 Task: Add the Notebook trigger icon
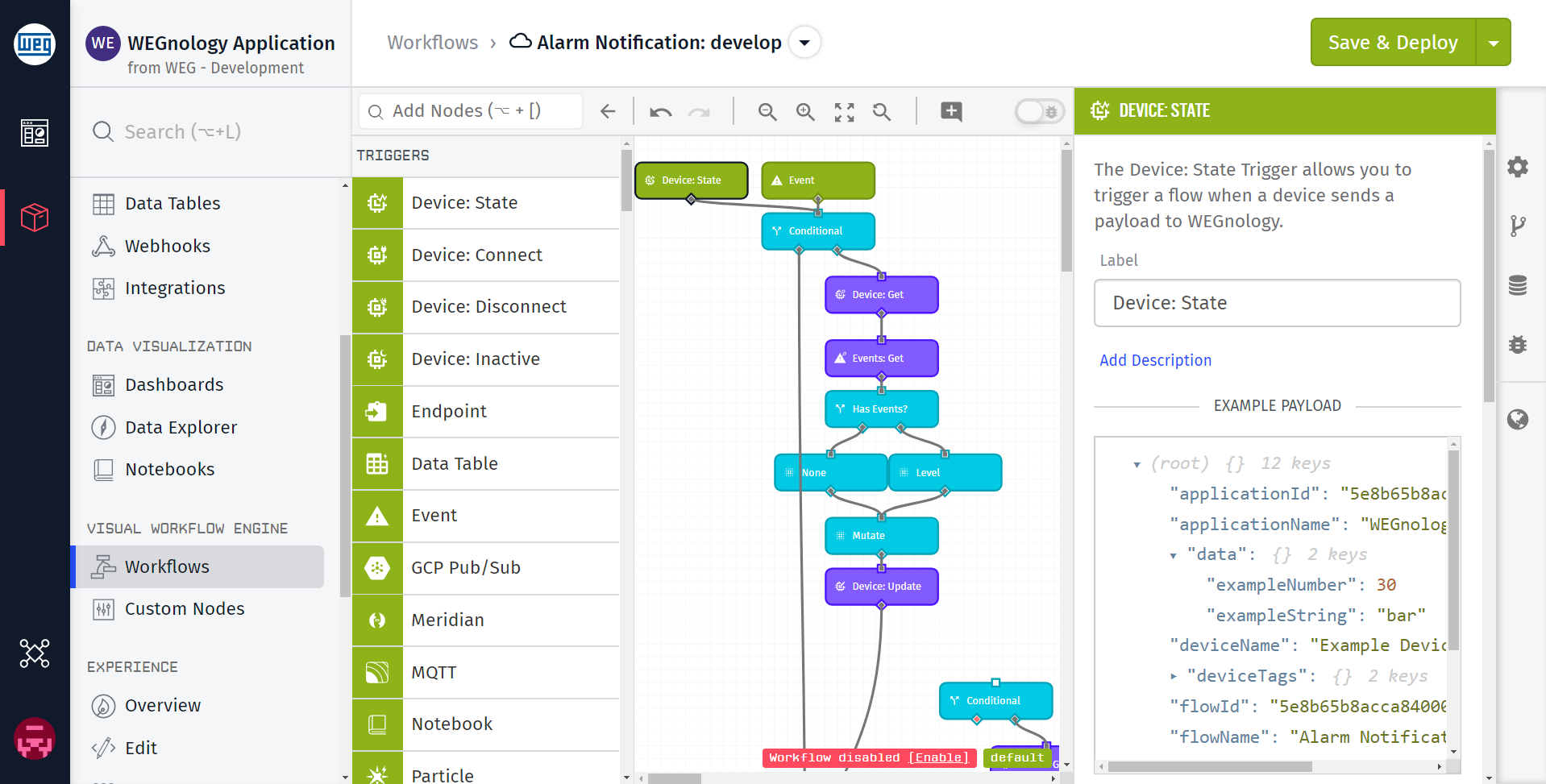point(377,724)
